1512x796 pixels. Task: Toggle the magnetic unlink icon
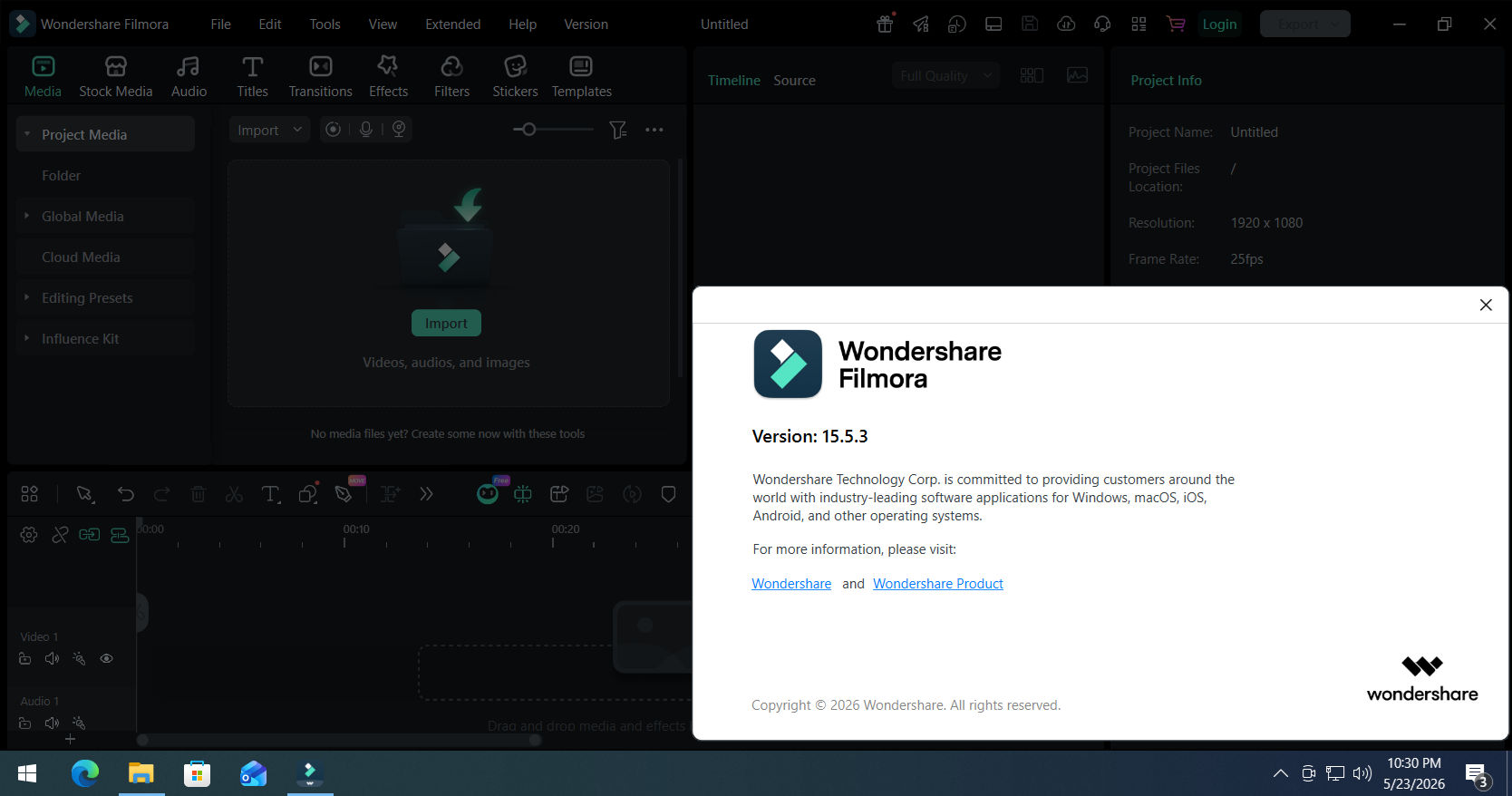click(60, 535)
